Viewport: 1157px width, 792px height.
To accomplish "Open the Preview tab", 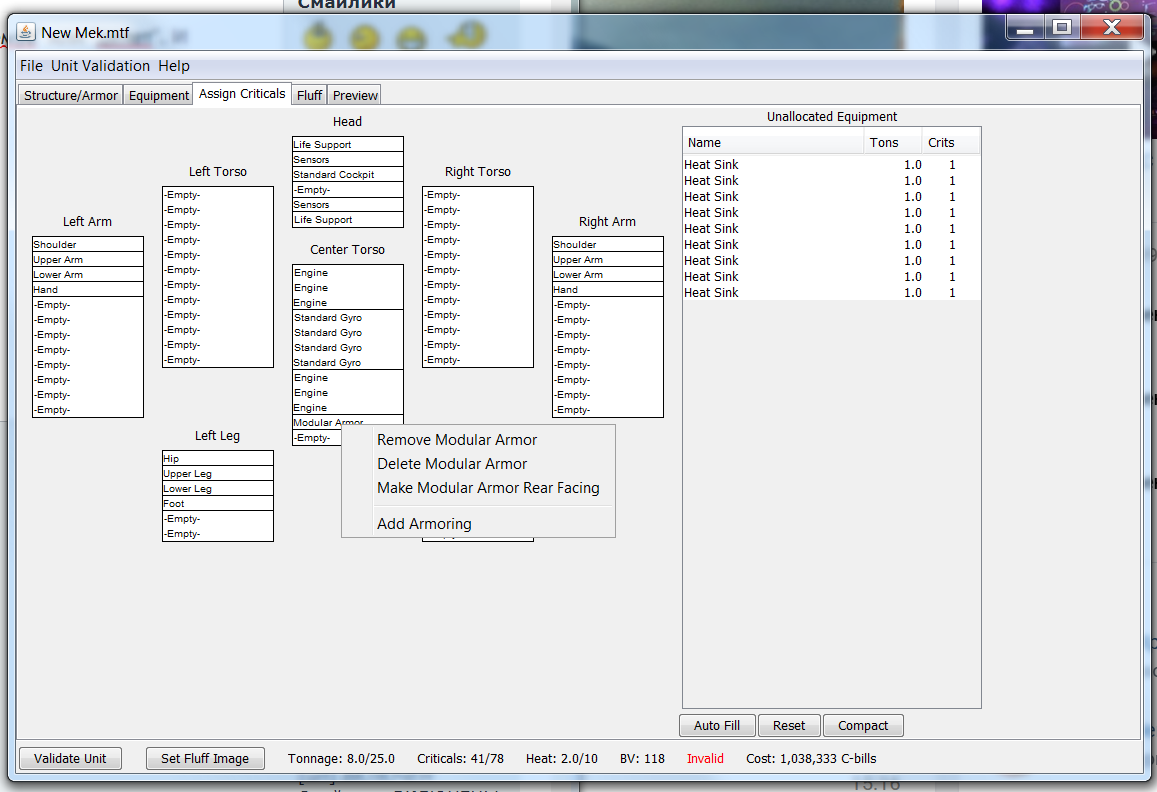I will 355,95.
